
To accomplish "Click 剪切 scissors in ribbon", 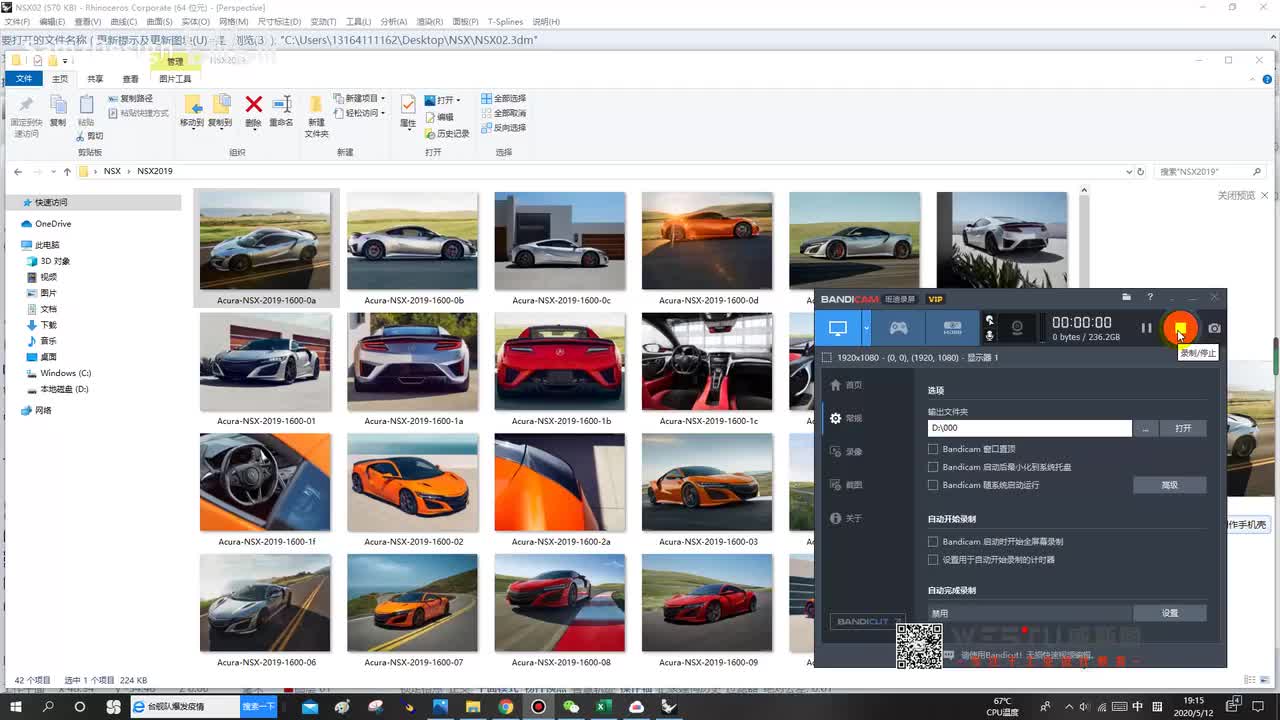I will (x=90, y=136).
